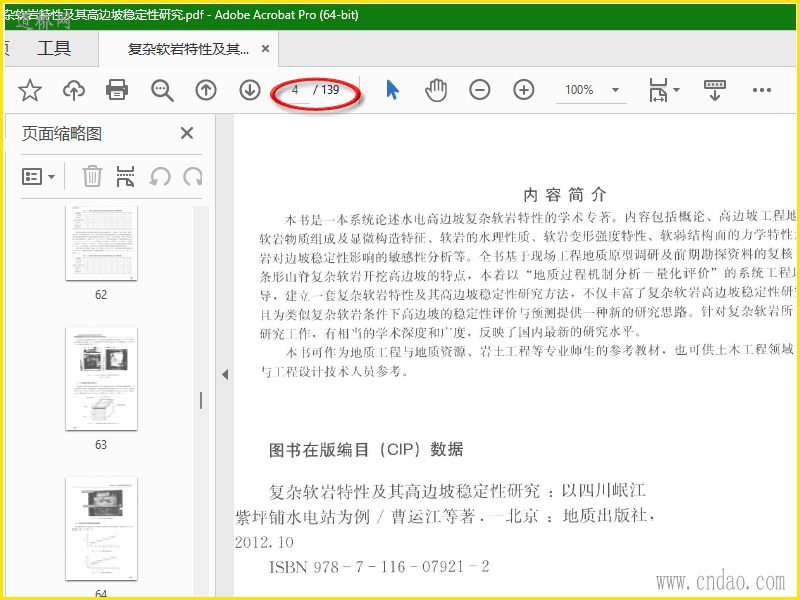Close the 页面缩略图 panel
Image resolution: width=800 pixels, height=600 pixels.
[x=187, y=133]
